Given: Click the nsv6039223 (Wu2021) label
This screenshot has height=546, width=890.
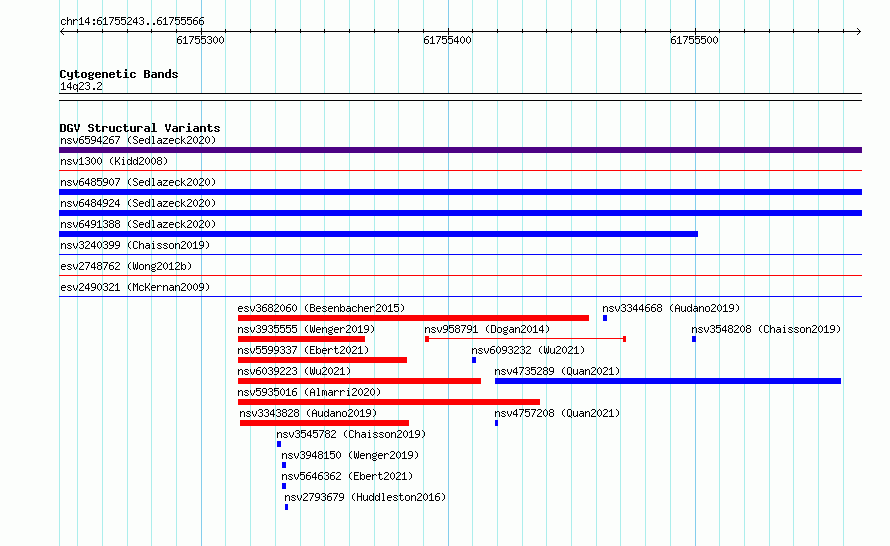Looking at the screenshot, I should 294,371.
